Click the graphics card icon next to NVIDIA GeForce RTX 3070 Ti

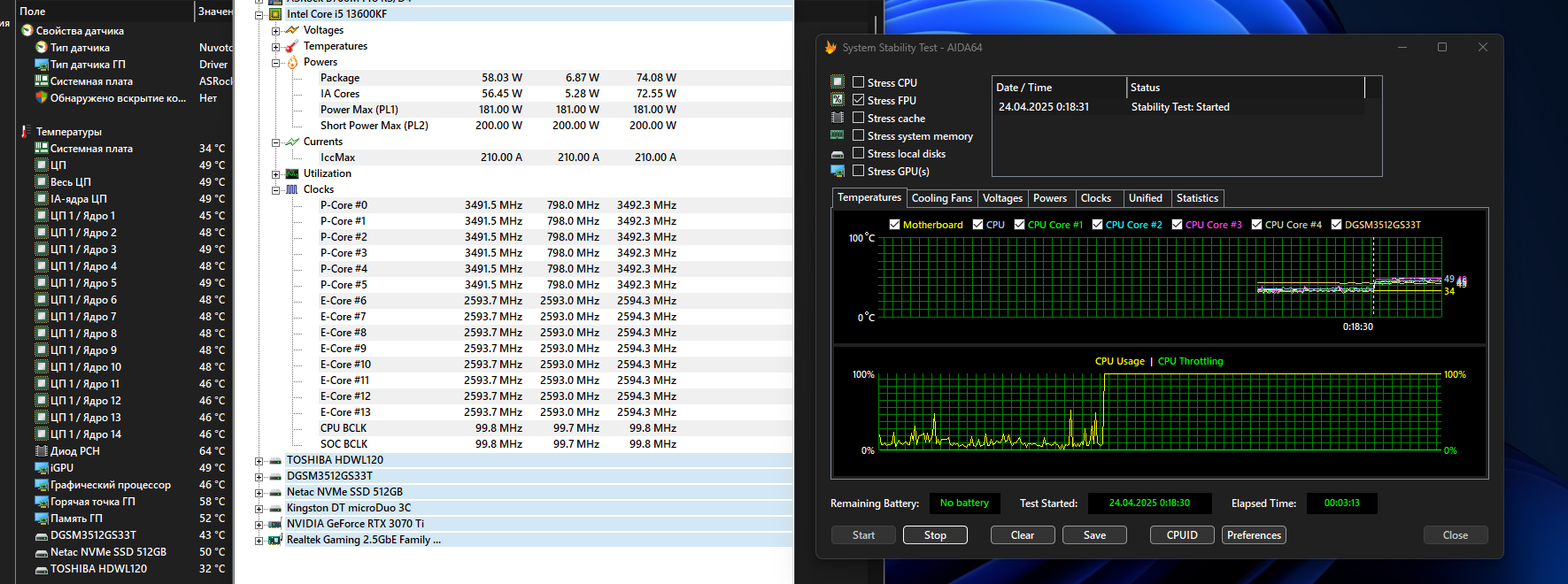pyautogui.click(x=275, y=525)
